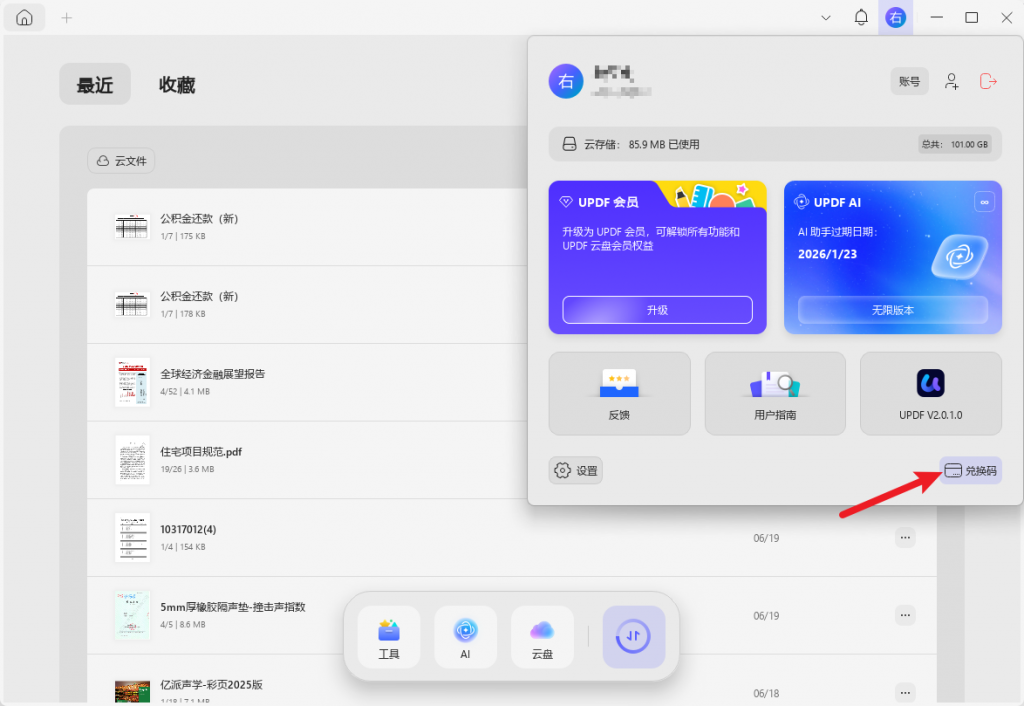1024x706 pixels.
Task: Open 10317012(4) file
Action: [x=512, y=538]
